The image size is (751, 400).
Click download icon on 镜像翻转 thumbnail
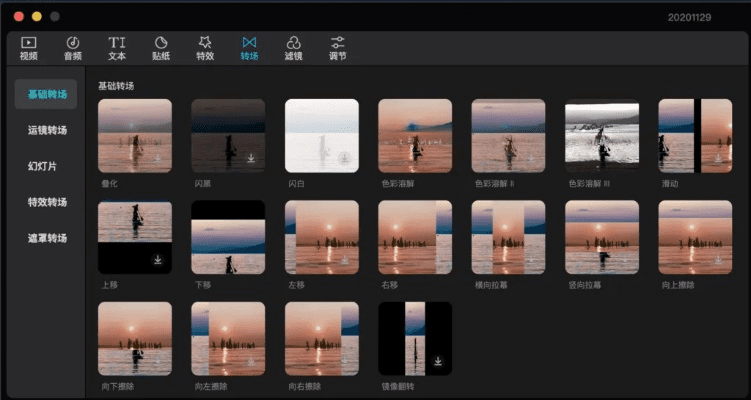(437, 360)
